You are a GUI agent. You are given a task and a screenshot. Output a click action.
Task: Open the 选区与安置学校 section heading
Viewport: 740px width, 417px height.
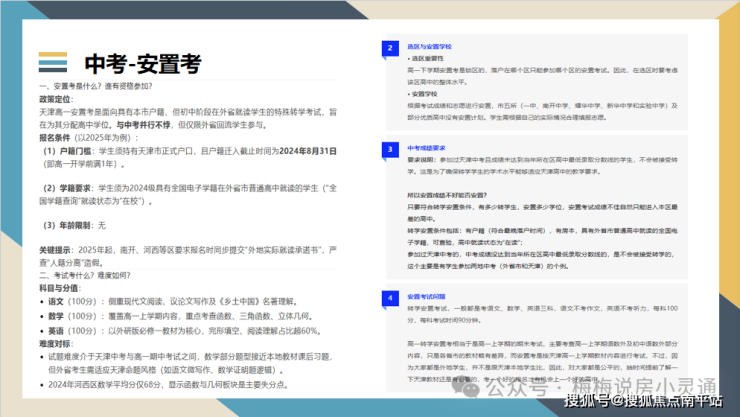click(430, 47)
